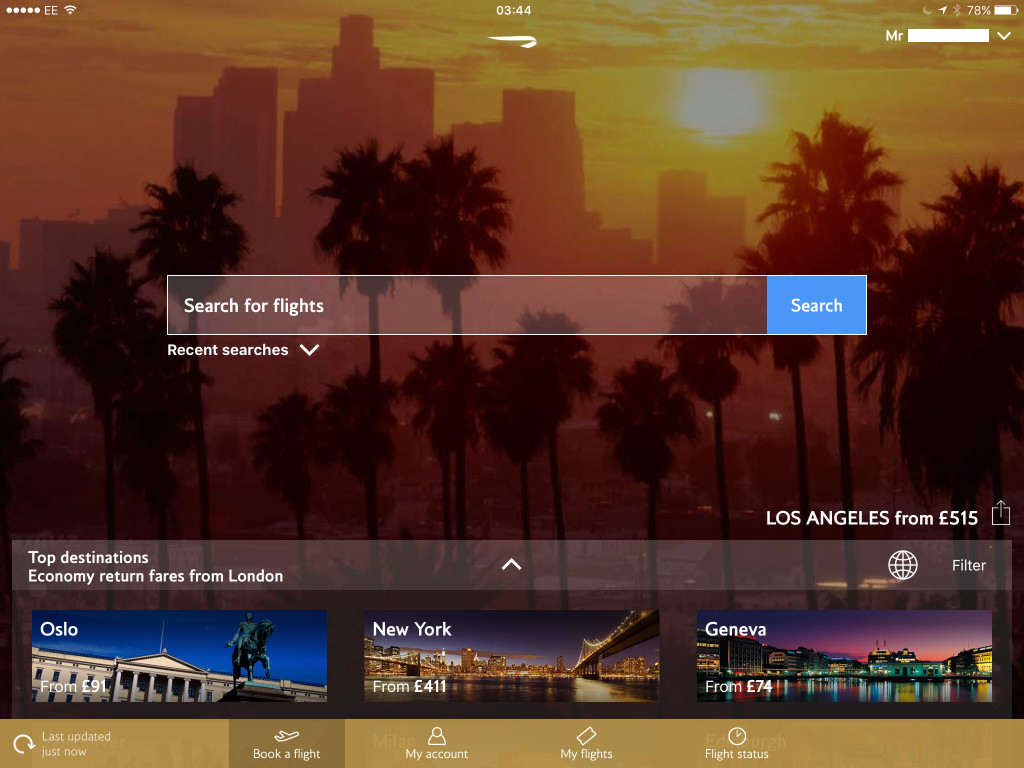Screen dimensions: 1024x768
Task: Tap the Wi-Fi icon in the status bar
Action: (71, 10)
